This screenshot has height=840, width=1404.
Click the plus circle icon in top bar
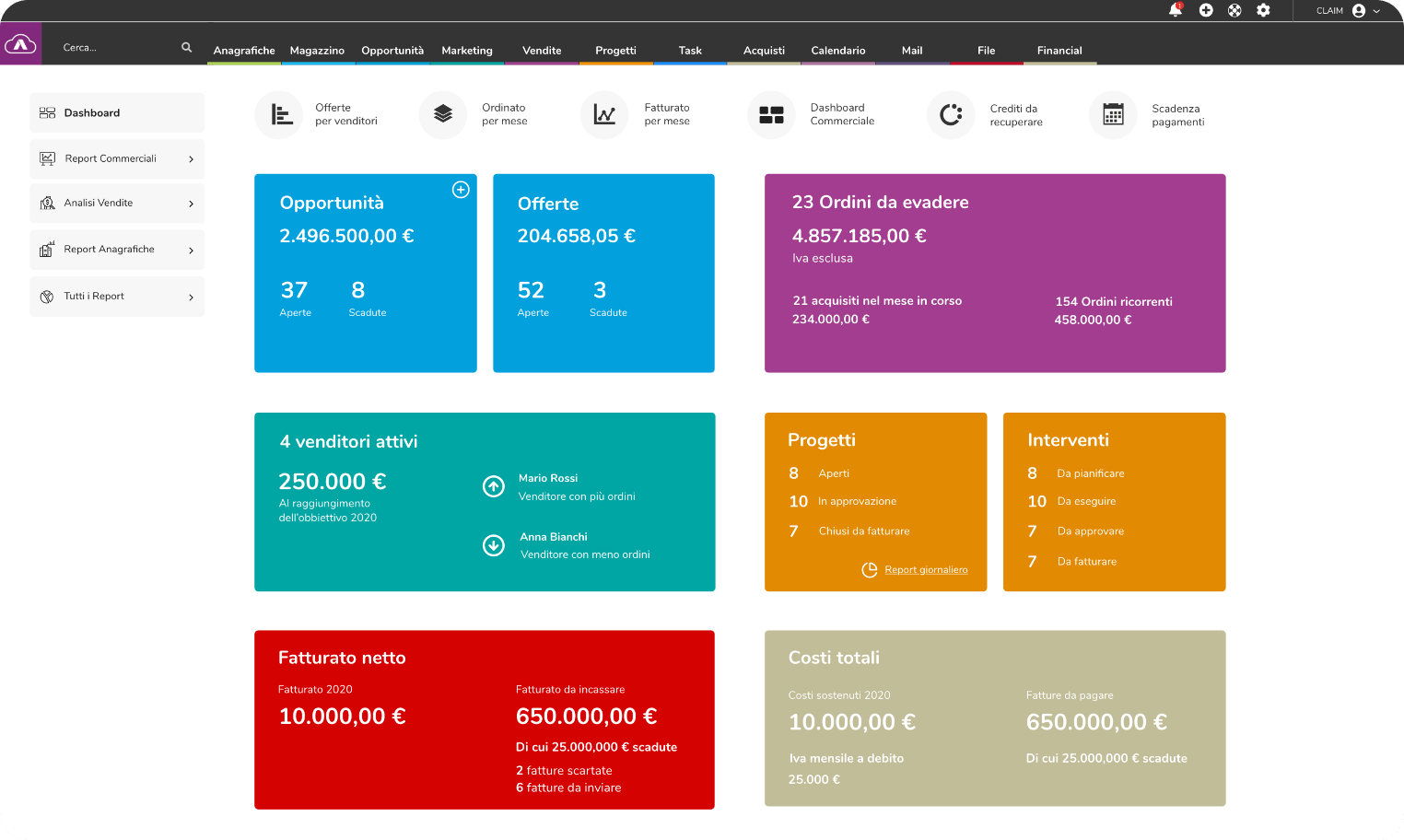[1206, 10]
